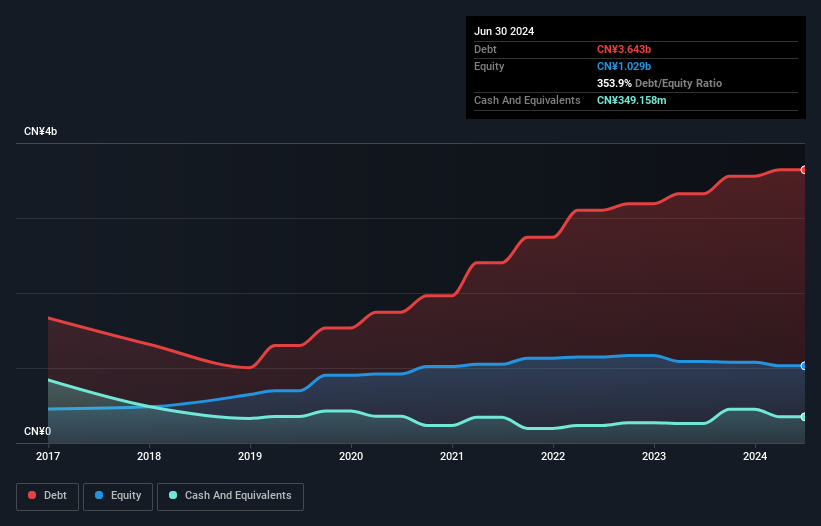Viewport: 821px width, 526px height.
Task: Click the blue Equity legend dot
Action: [99, 495]
